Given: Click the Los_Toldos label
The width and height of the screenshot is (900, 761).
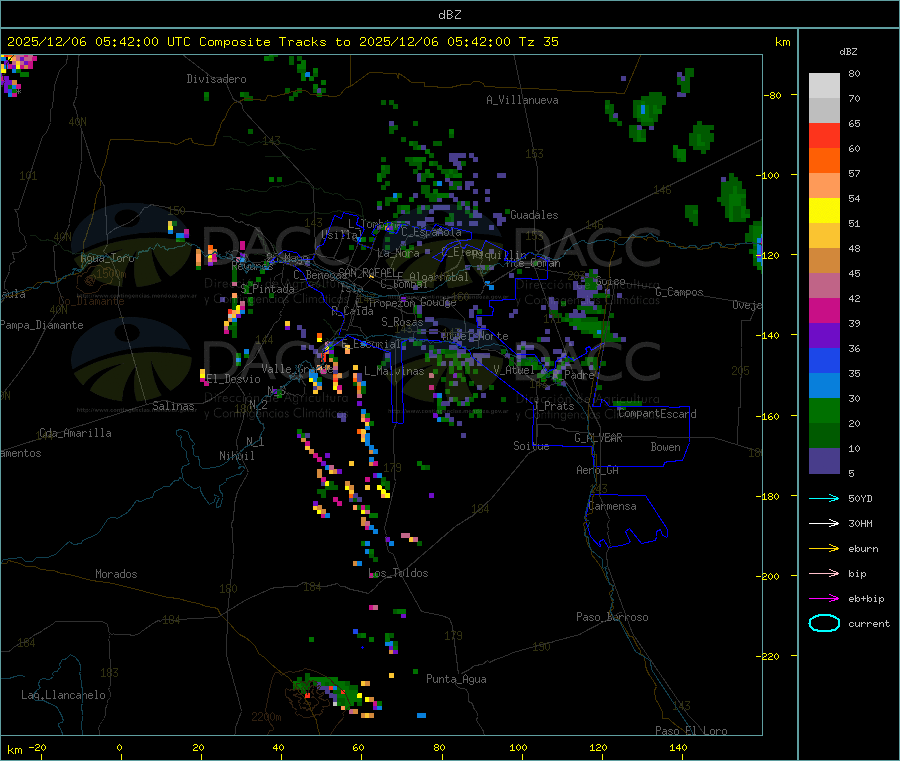Looking at the screenshot, I should point(398,573).
